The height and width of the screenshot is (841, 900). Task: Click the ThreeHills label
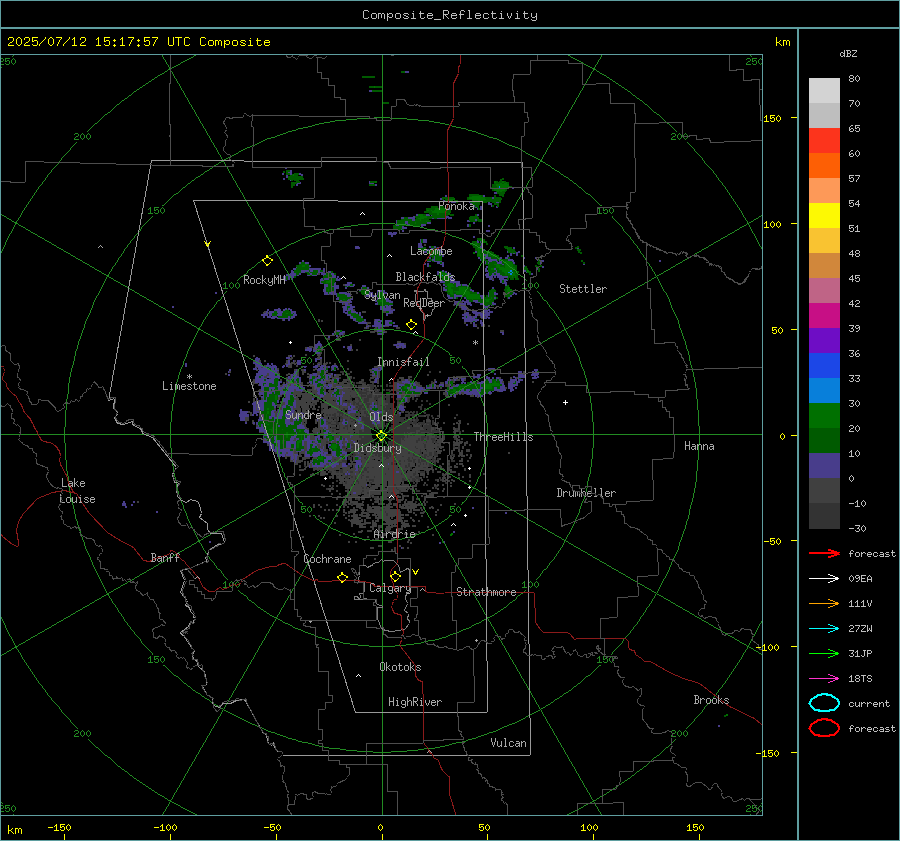(x=503, y=437)
